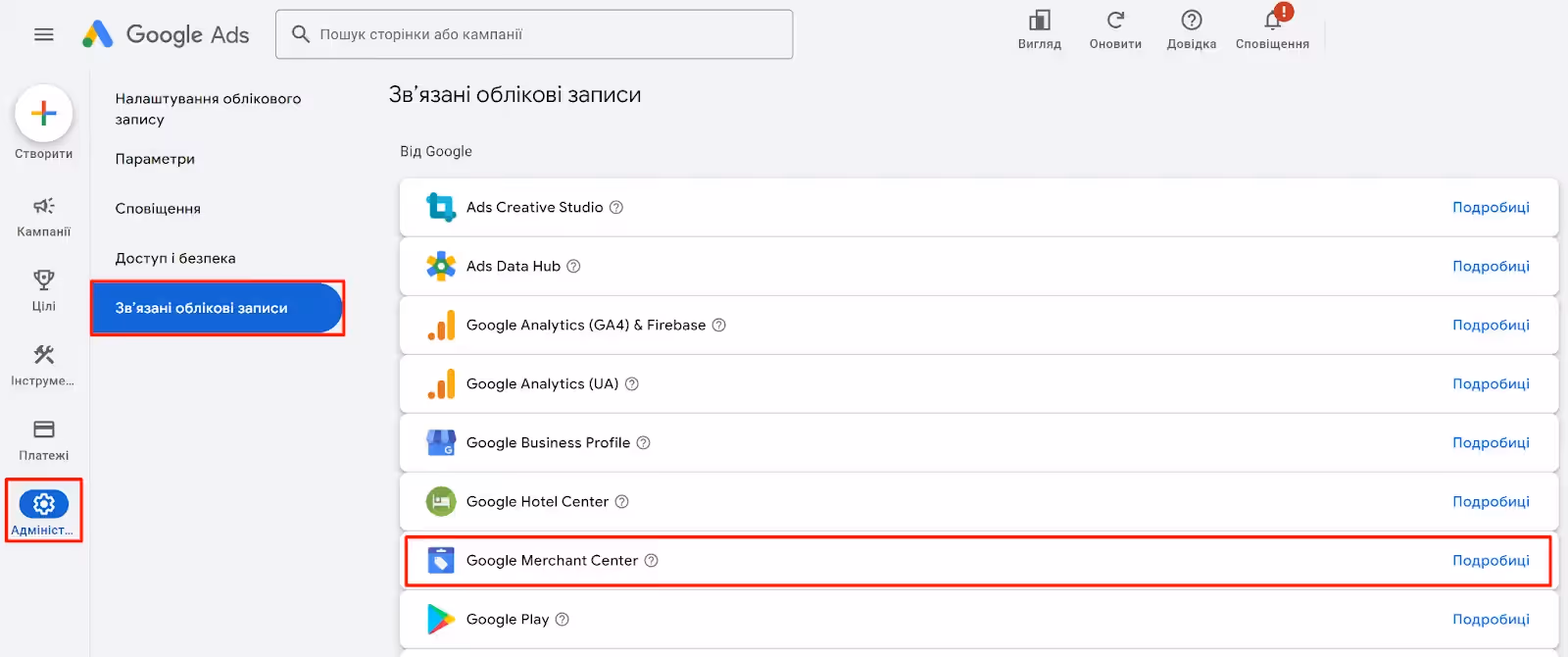Click the Зв'язані облікові записи page title
The height and width of the screenshot is (657, 1568).
(515, 94)
